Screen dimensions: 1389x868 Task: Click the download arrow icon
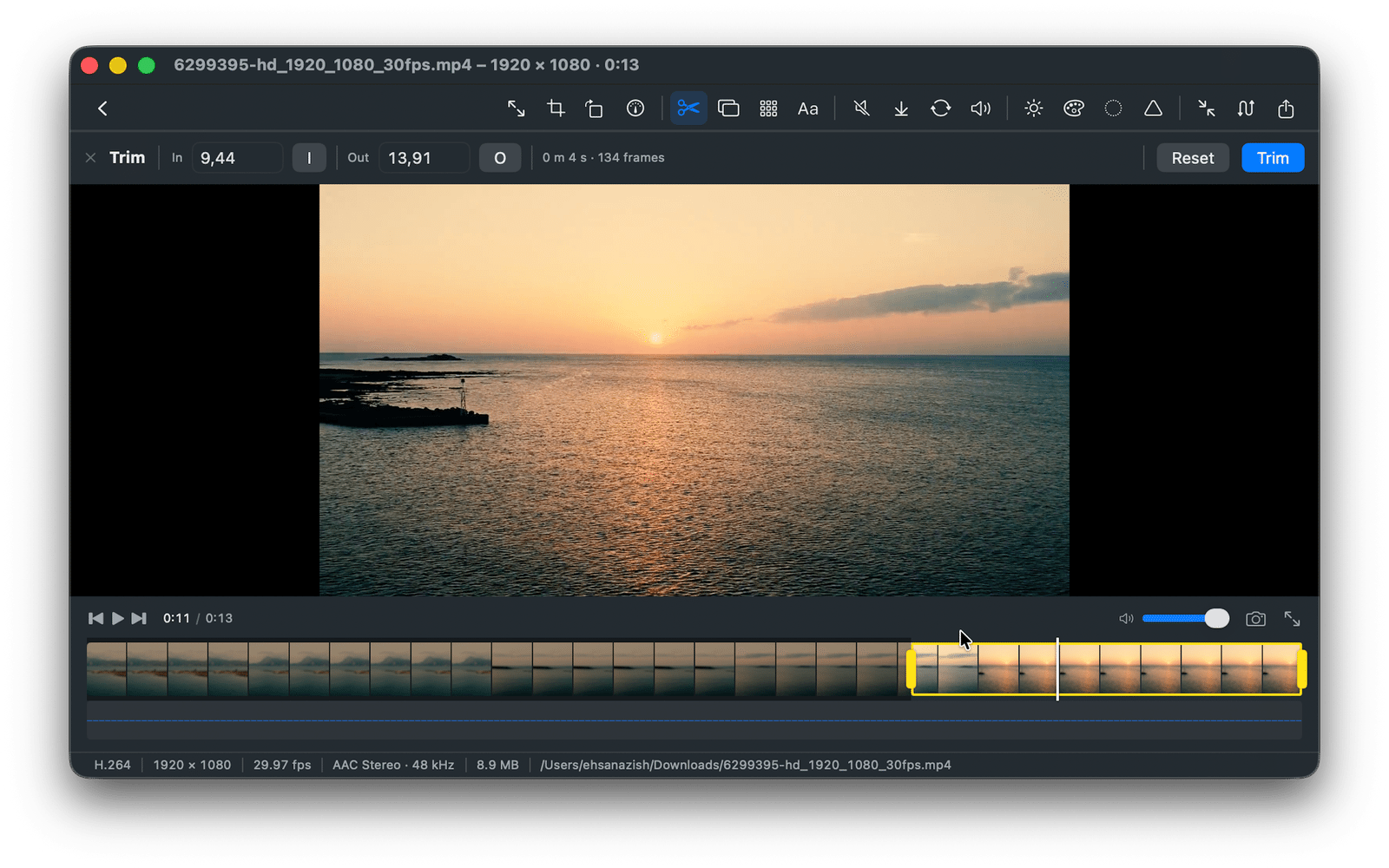pos(901,108)
